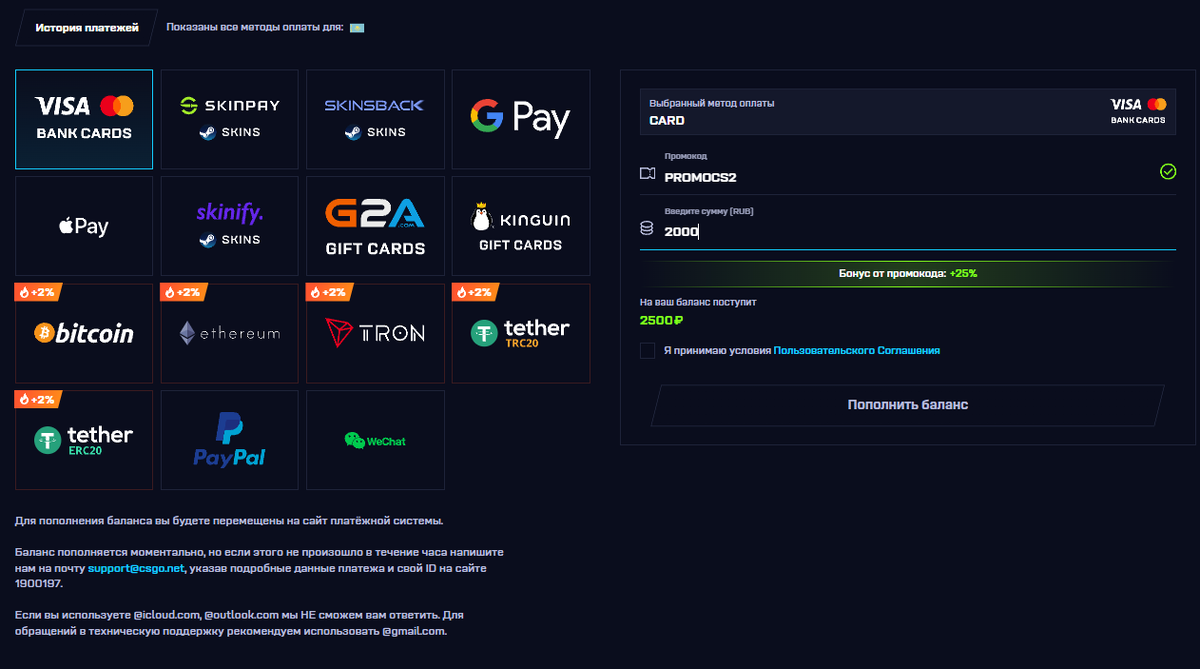Click the selected payment method CARD box
1200x669 pixels.
coord(908,111)
